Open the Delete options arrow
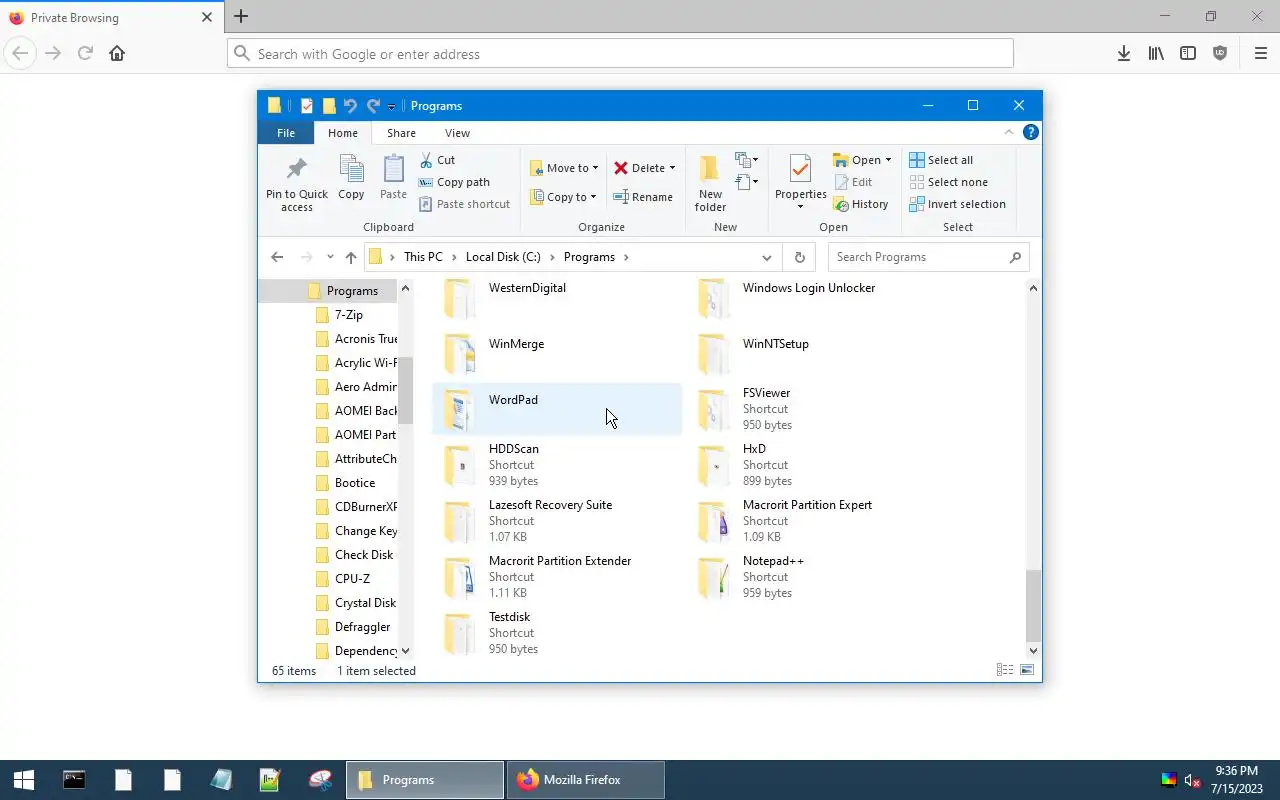This screenshot has height=800, width=1280. (672, 168)
